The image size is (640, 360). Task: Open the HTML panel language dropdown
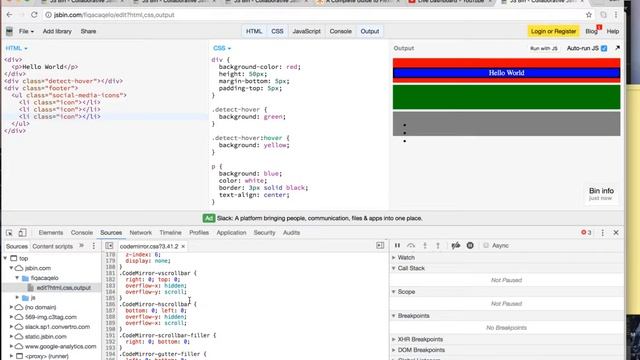coord(16,48)
